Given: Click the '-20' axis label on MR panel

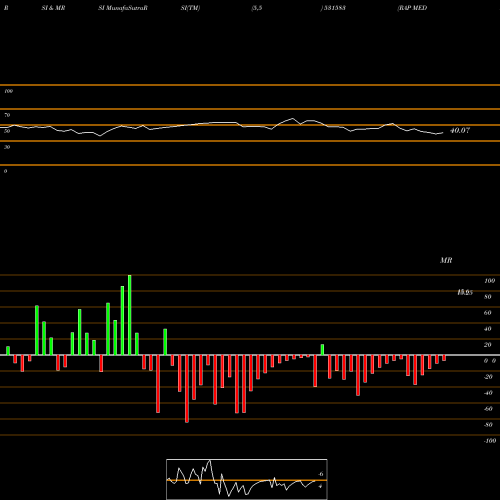Looking at the screenshot, I should pos(488,377).
